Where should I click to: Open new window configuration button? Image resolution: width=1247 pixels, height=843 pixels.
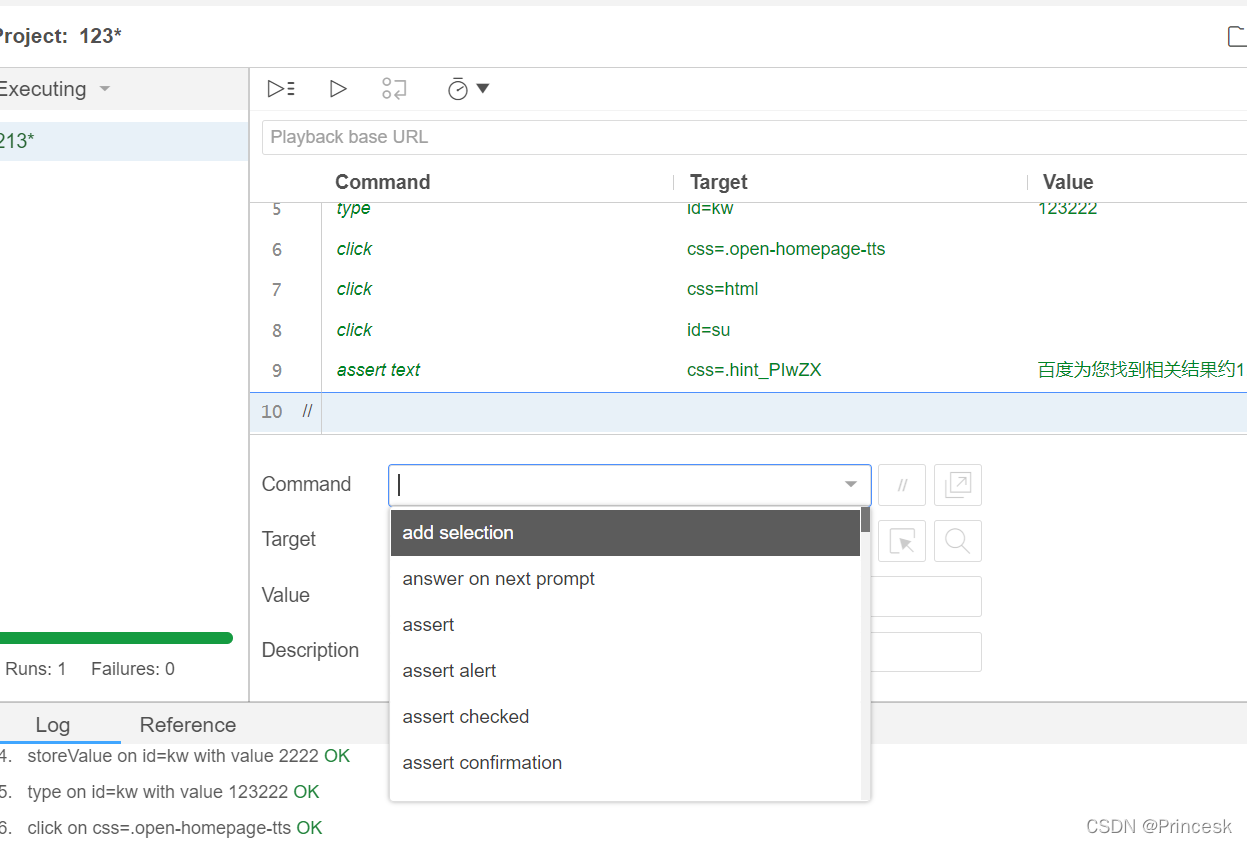click(x=958, y=485)
